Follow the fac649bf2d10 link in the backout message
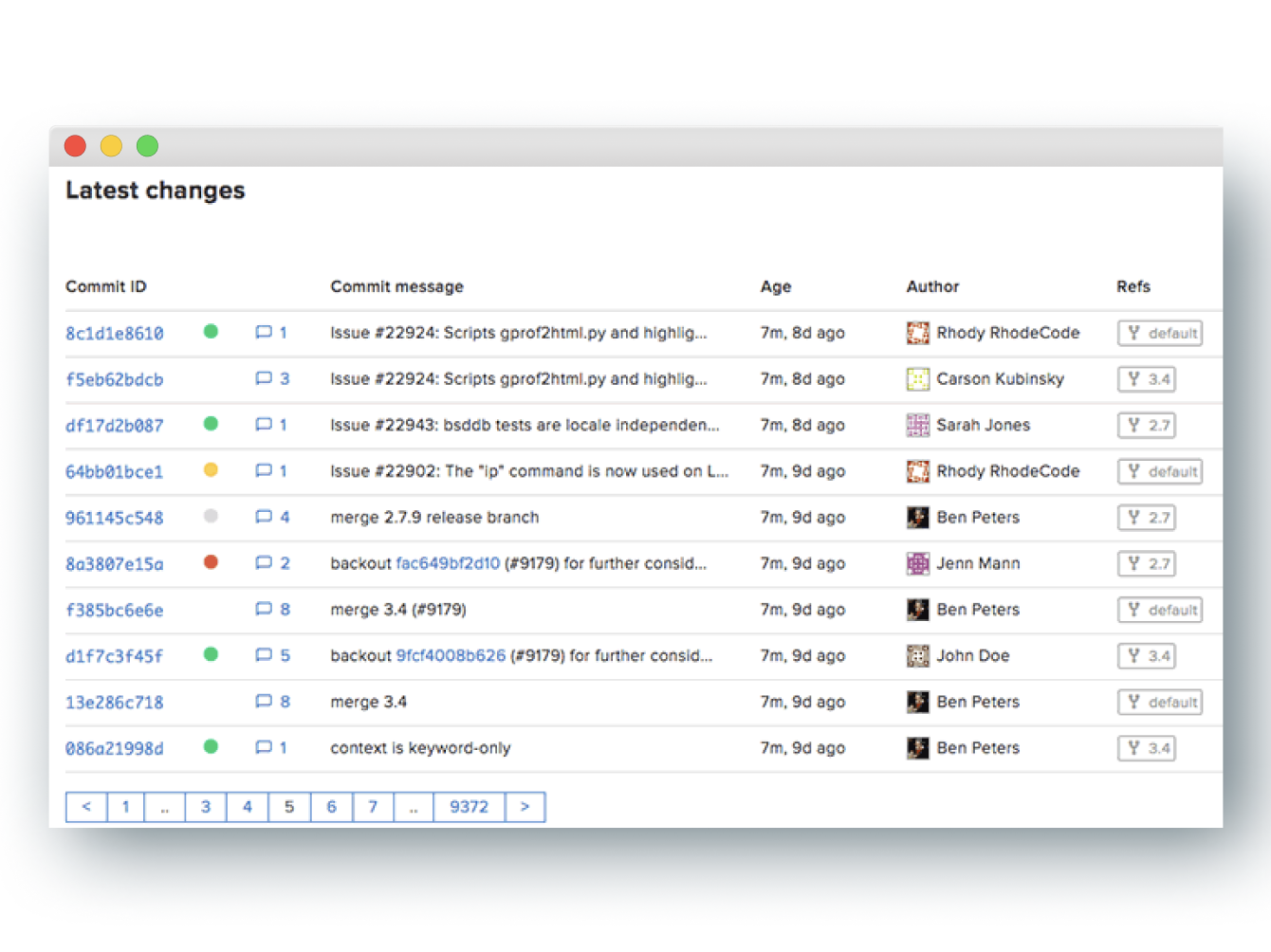 point(449,563)
